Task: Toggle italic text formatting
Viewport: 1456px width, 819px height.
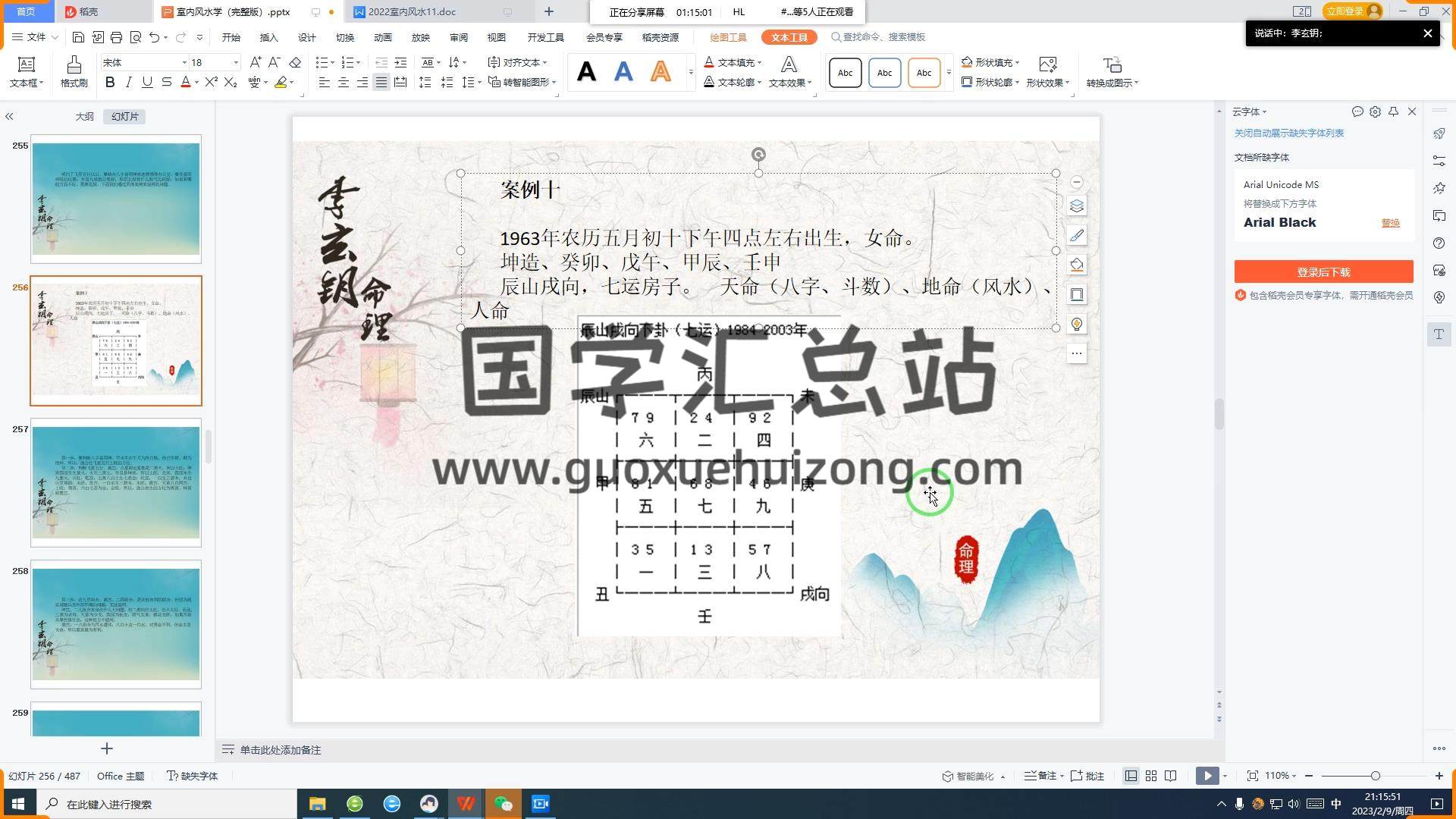Action: click(128, 82)
